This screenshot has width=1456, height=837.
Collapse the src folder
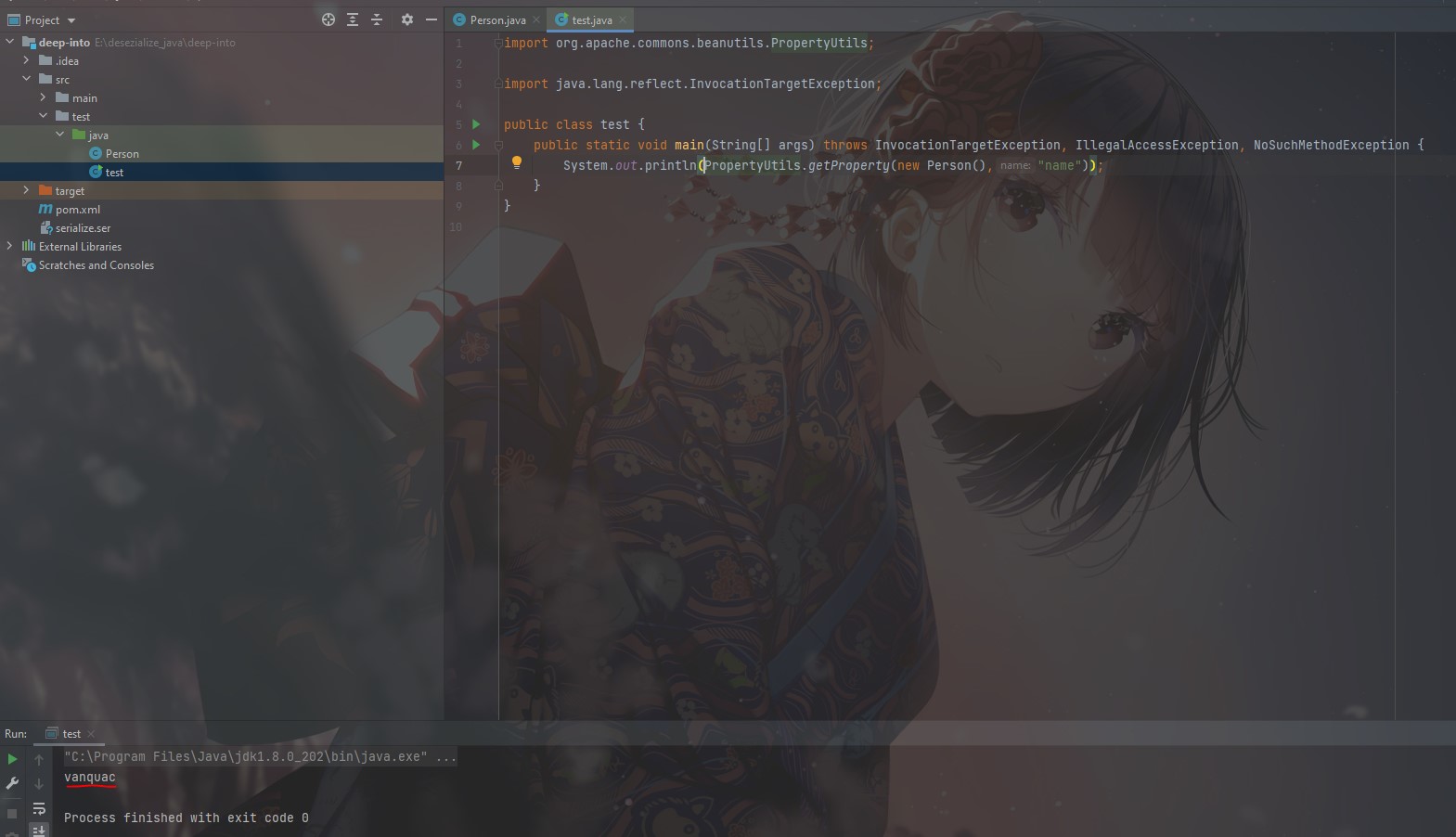tap(26, 79)
